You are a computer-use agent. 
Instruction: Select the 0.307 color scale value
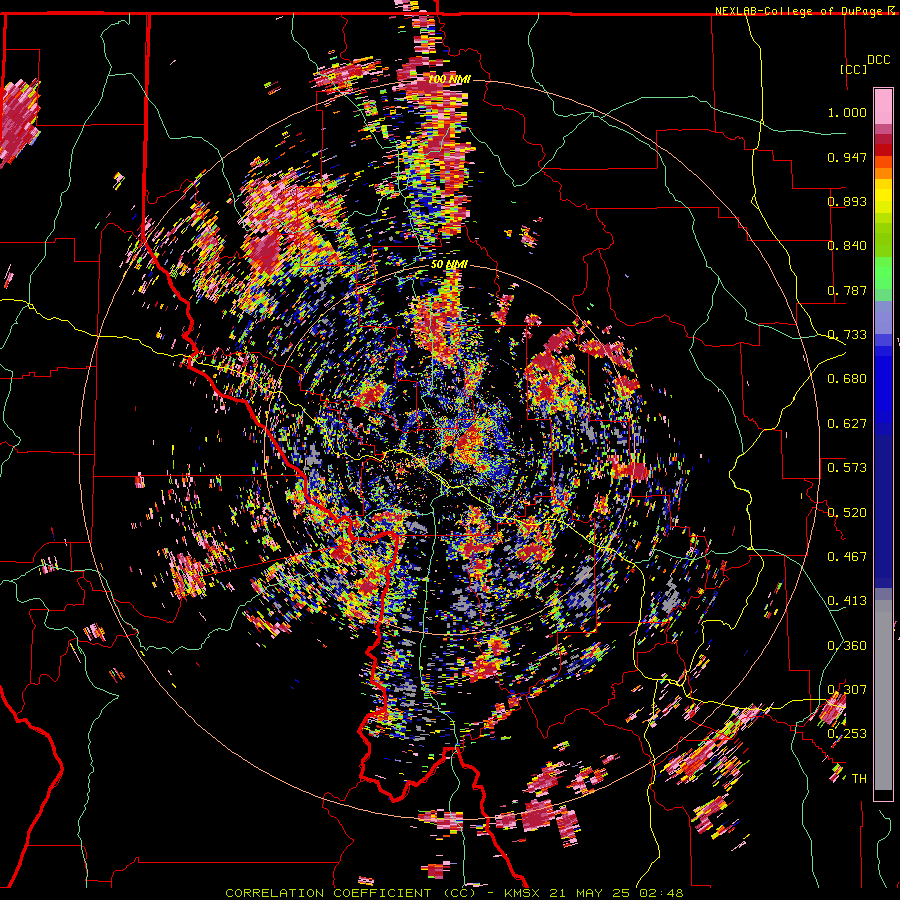(x=847, y=690)
